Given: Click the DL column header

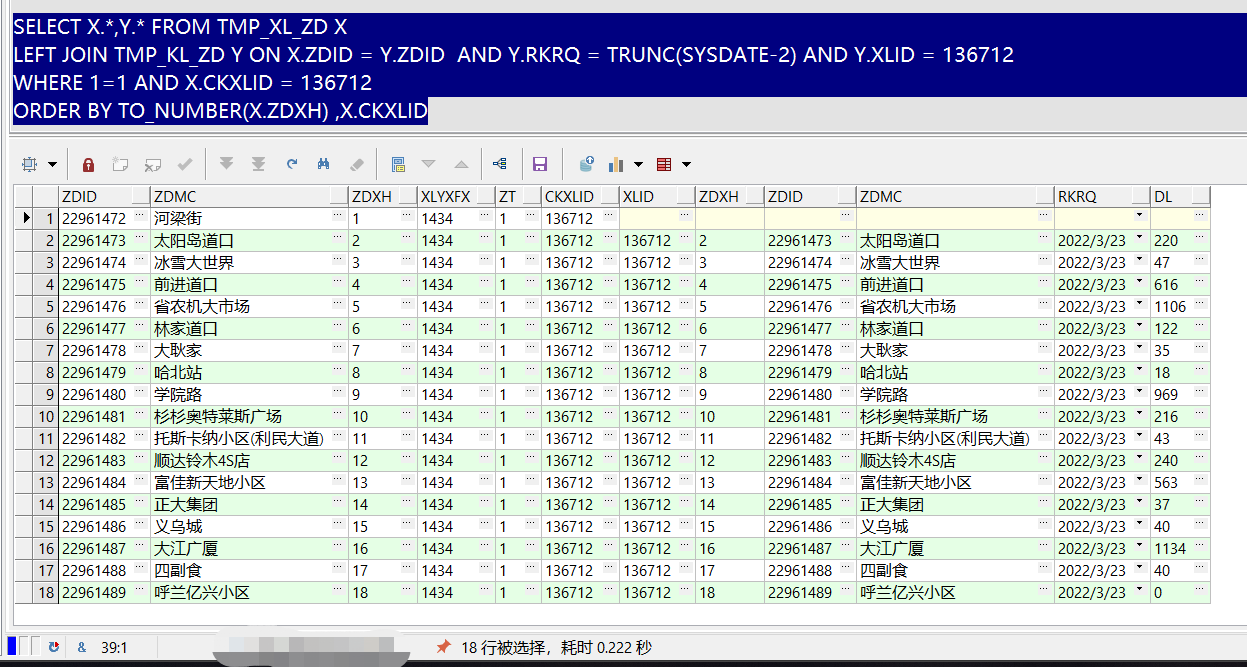Looking at the screenshot, I should tap(1180, 196).
